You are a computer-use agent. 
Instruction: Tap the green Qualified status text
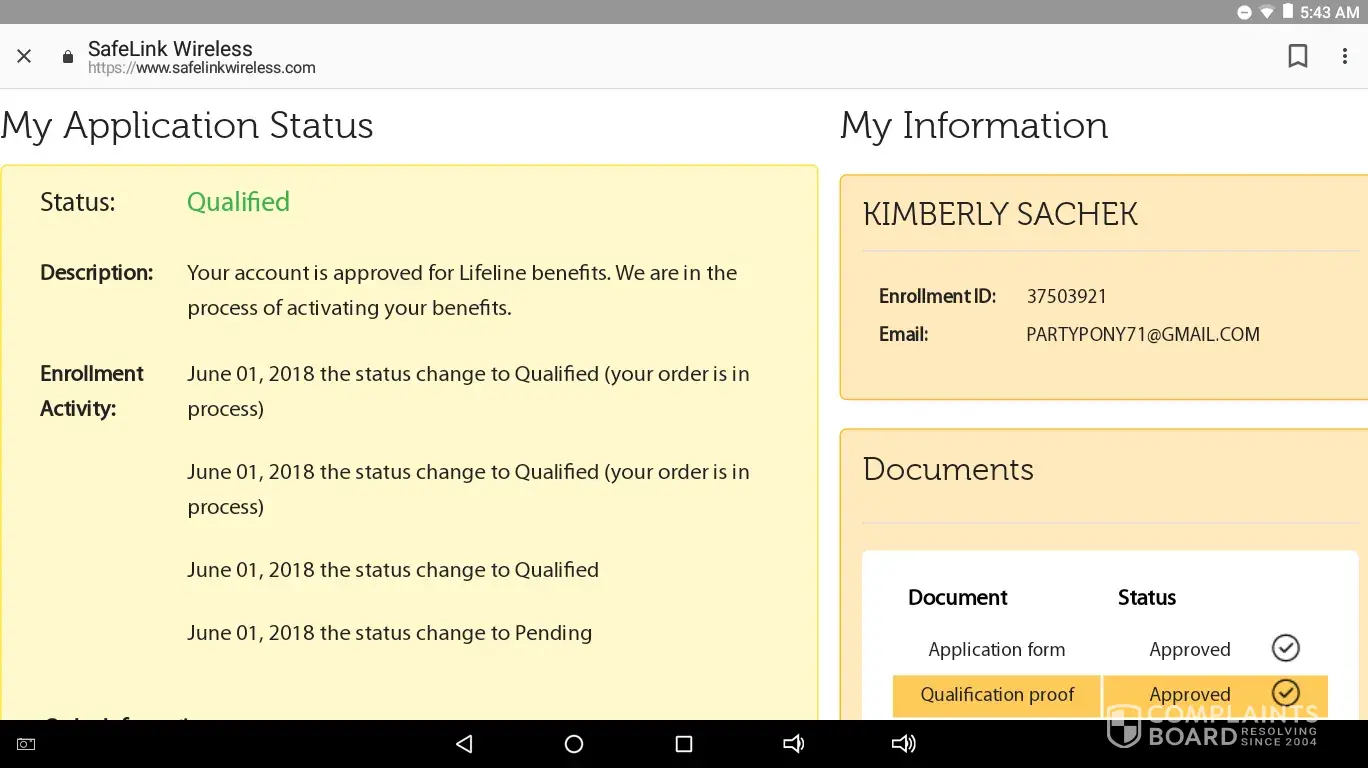click(x=238, y=202)
